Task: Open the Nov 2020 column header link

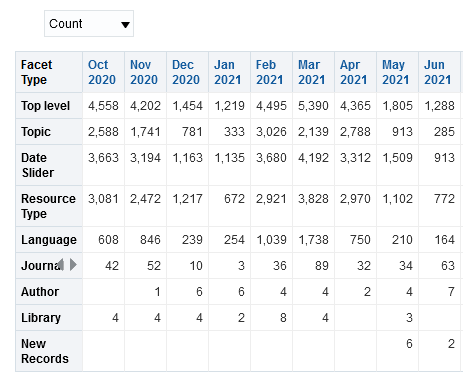Action: coord(144,72)
